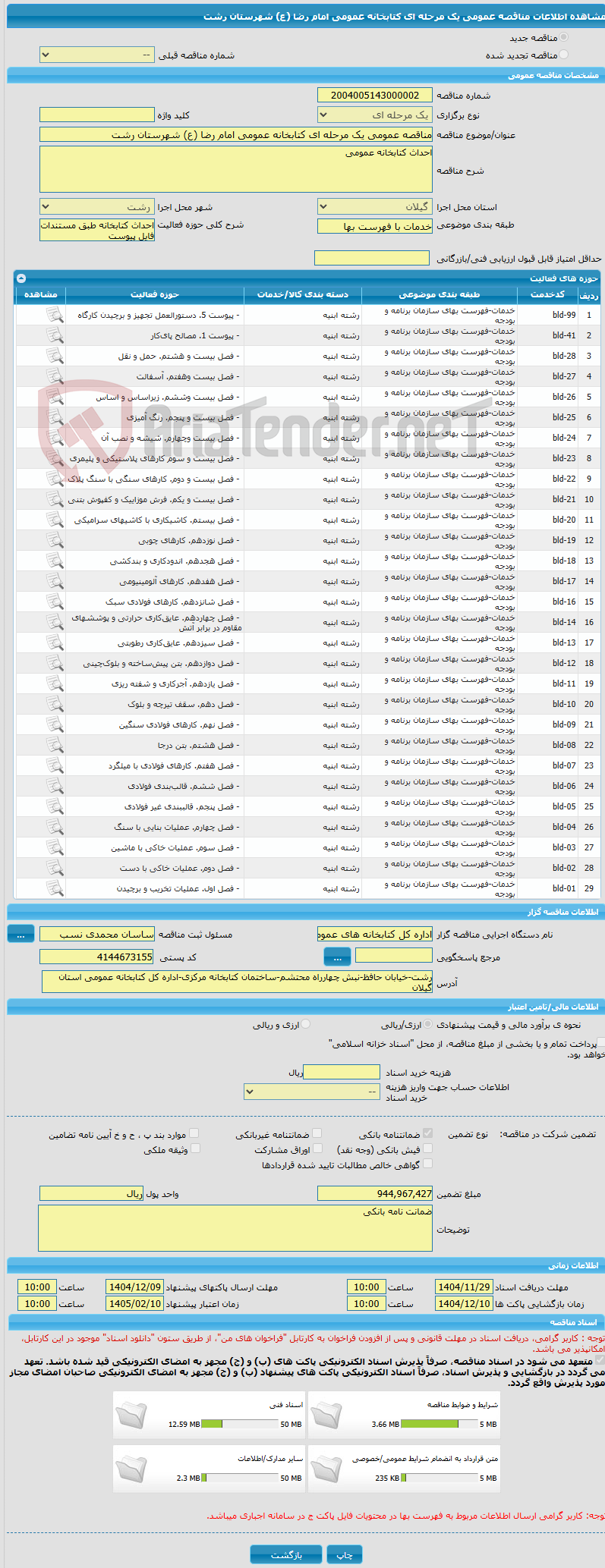Open the view icon for row bld-14
Image resolution: width=605 pixels, height=1568 pixels.
(55, 622)
